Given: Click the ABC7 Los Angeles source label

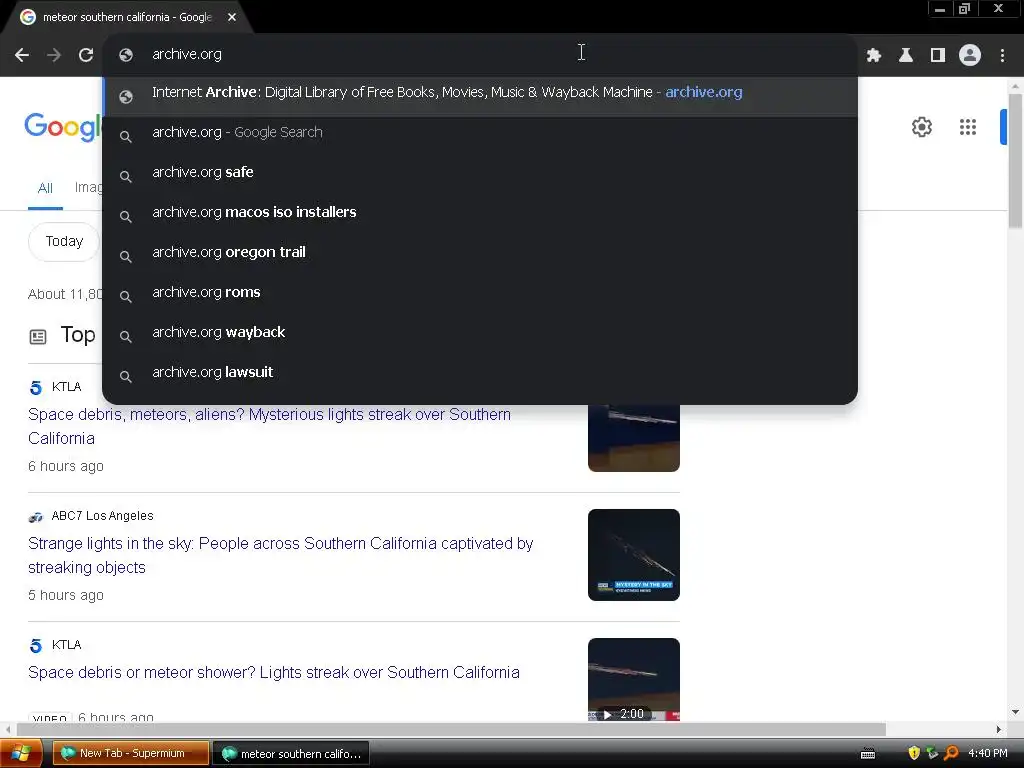Looking at the screenshot, I should 103,516.
